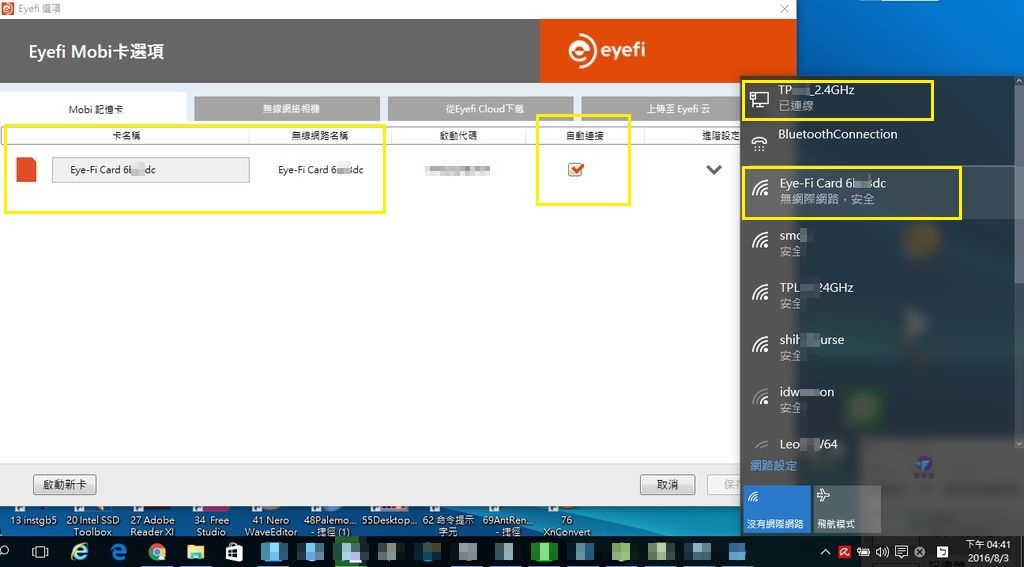Open the Action Center notifications icon
The image size is (1024, 567).
tap(901, 553)
